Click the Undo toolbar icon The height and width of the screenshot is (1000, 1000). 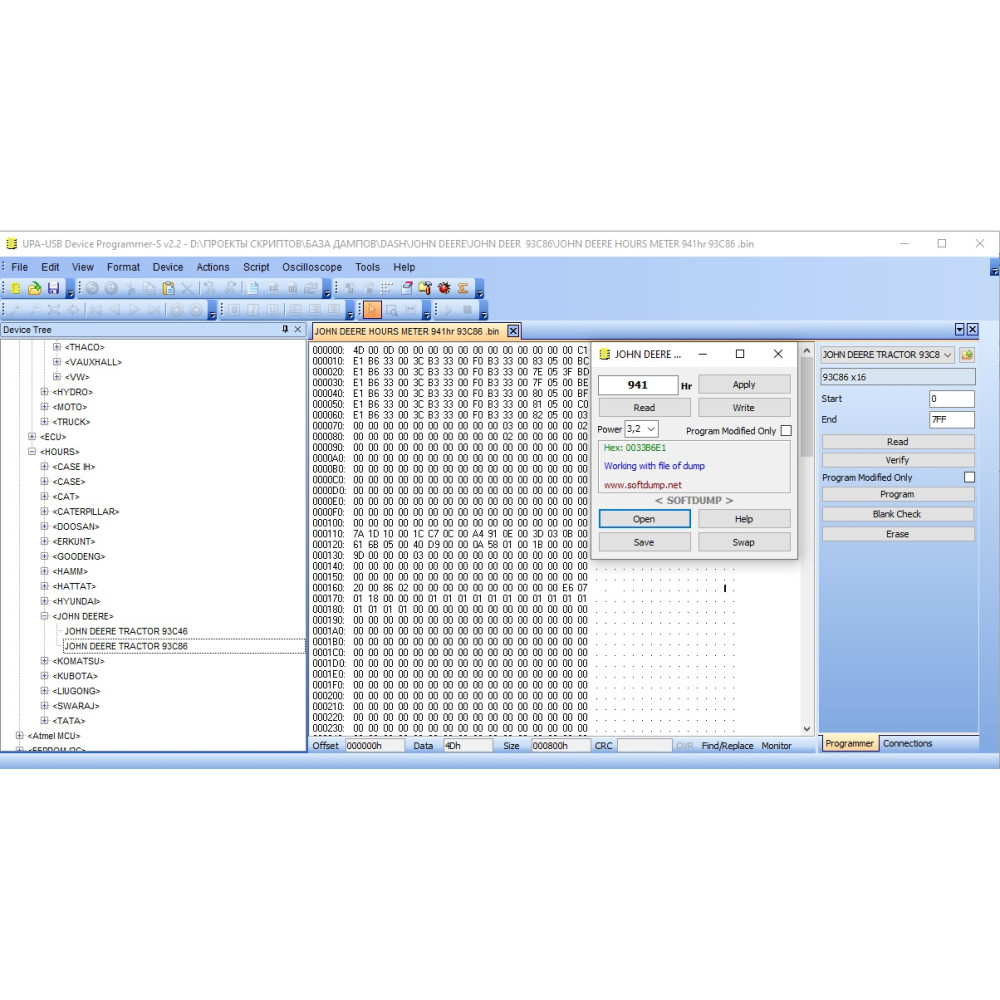tap(92, 288)
